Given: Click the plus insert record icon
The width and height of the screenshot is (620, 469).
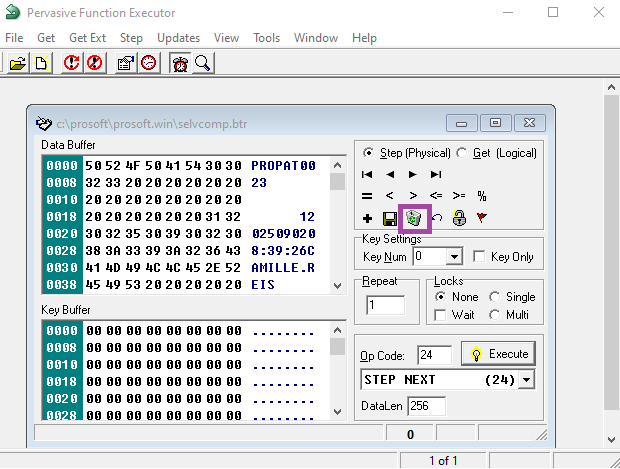Looking at the screenshot, I should point(367,217).
